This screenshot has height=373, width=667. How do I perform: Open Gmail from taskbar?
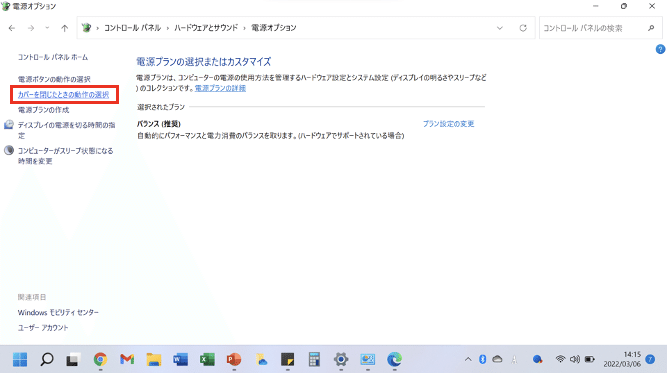(x=127, y=359)
